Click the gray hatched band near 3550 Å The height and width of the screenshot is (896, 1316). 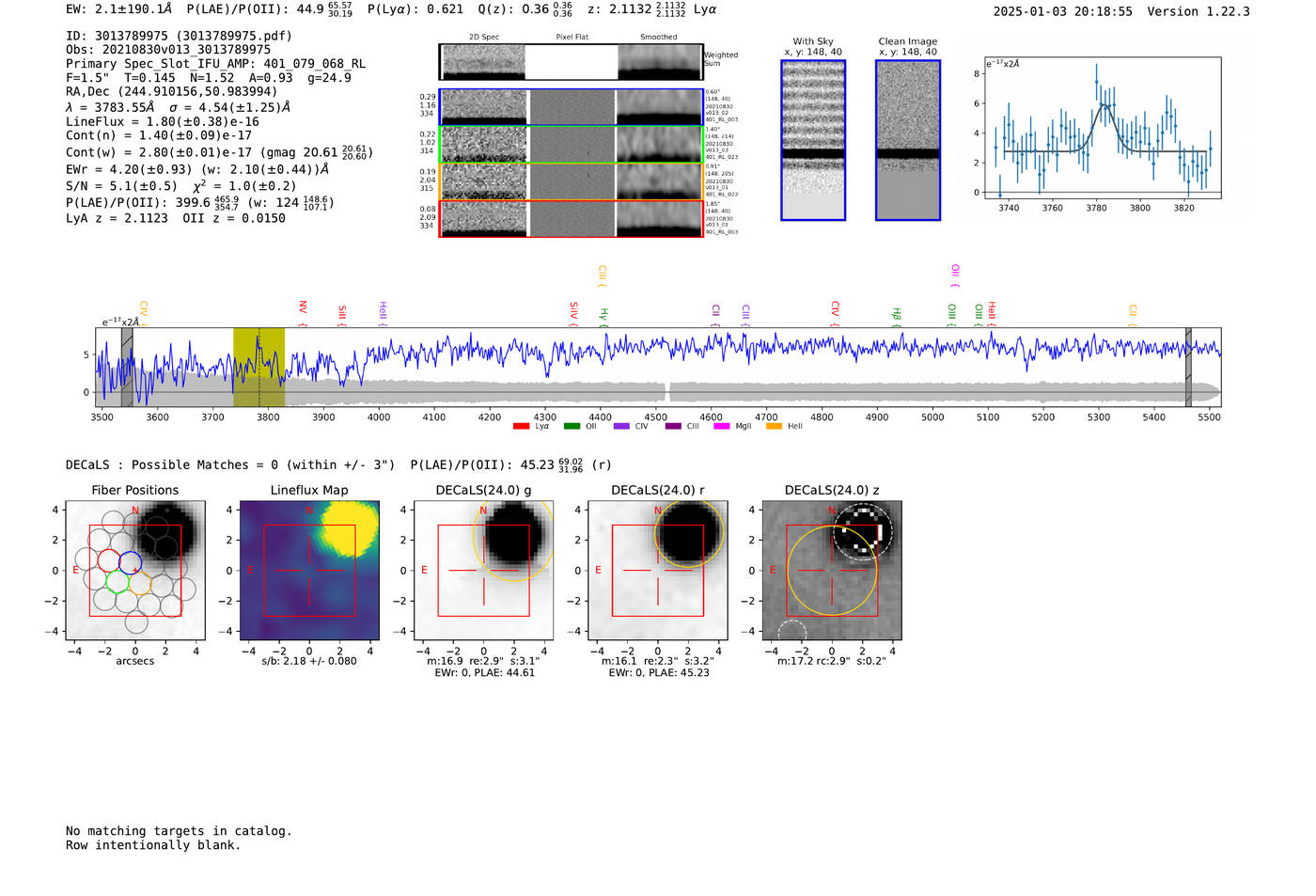(127, 368)
